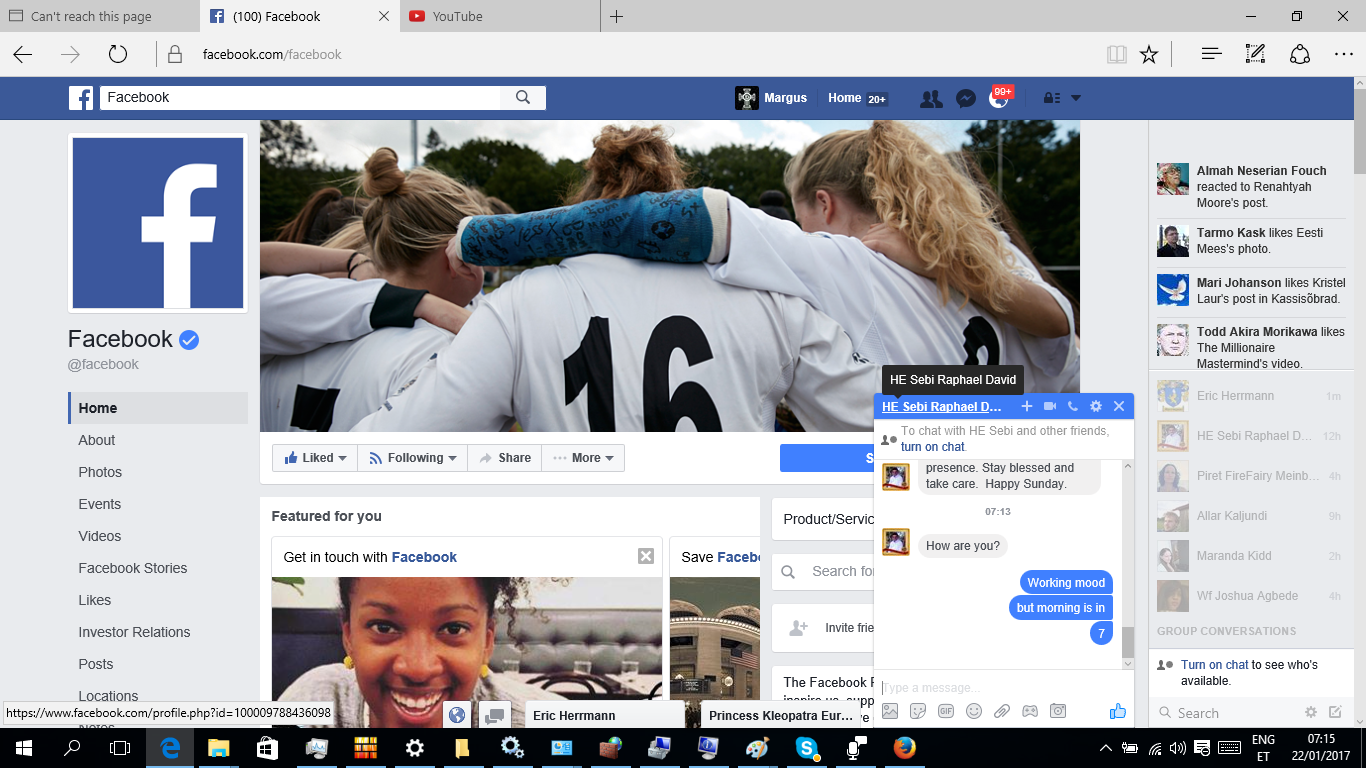Open games controller icon in chat
This screenshot has width=1366, height=768.
tap(1030, 711)
